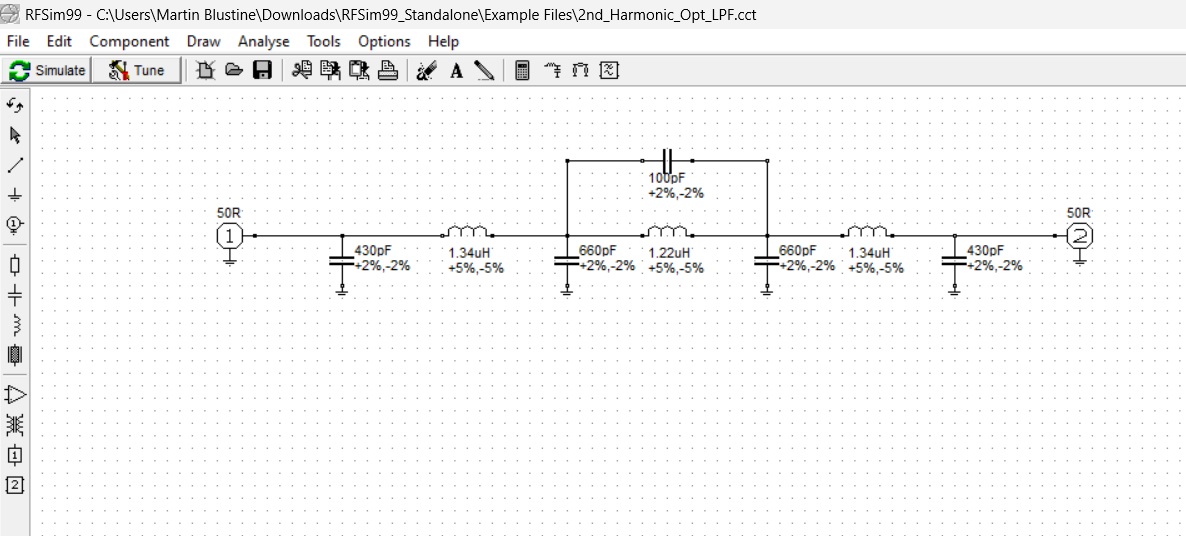The width and height of the screenshot is (1186, 536).
Task: Save the circuit with the floppy disk icon
Action: coord(262,70)
